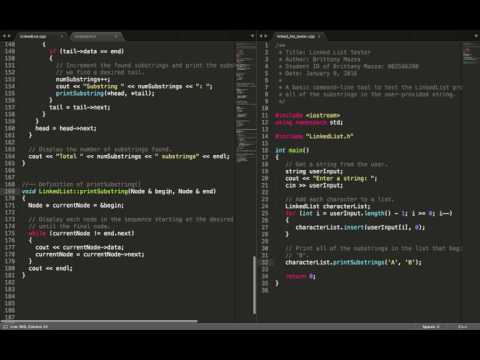This screenshot has width=480, height=360.
Task: Click the left pane vertical scrollbar thumb
Action: pos(254,285)
